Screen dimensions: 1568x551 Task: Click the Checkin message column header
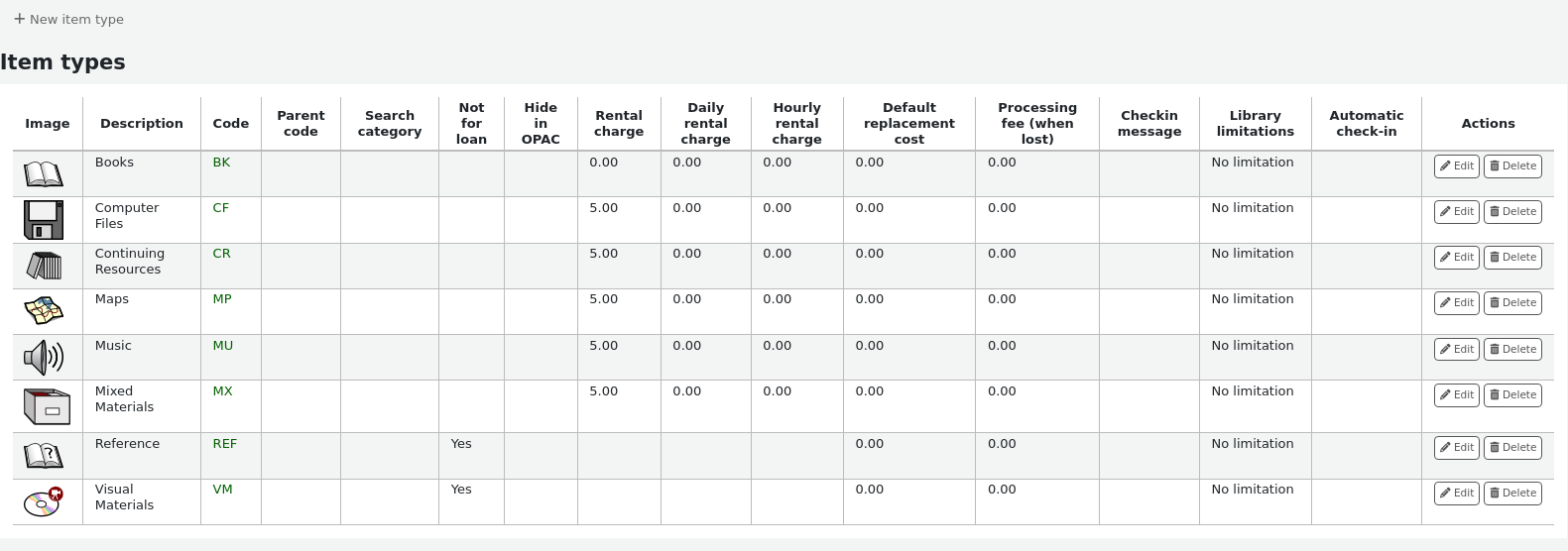[1149, 124]
